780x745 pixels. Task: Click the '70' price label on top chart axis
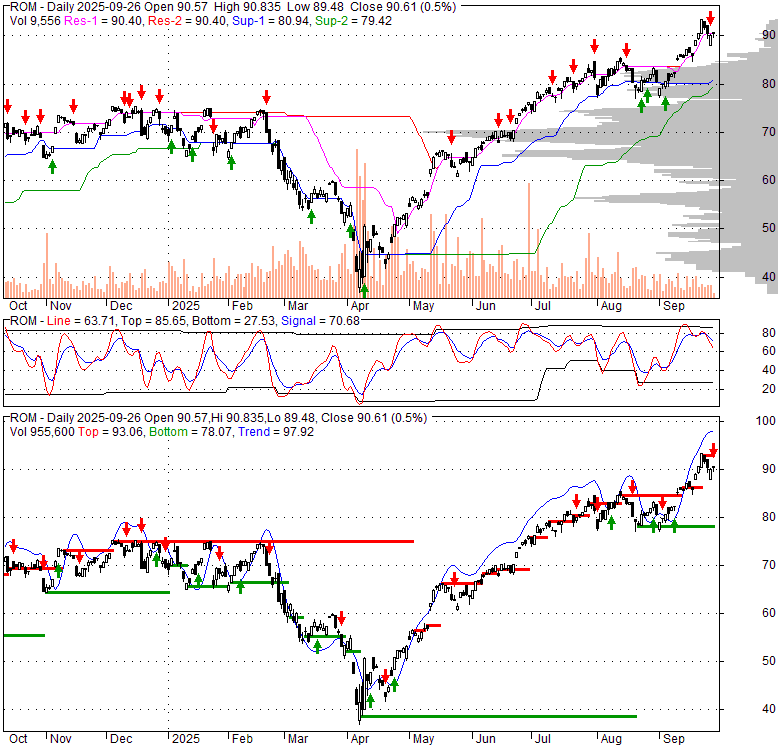tap(769, 132)
